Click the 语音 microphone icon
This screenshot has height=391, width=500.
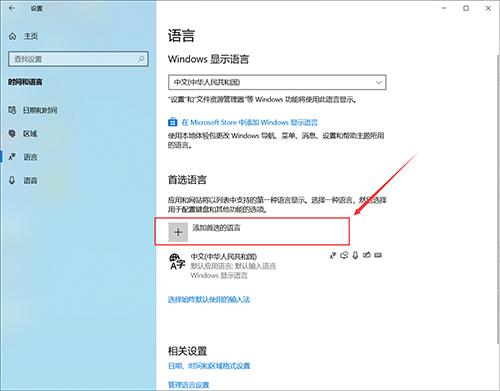pyautogui.click(x=12, y=180)
